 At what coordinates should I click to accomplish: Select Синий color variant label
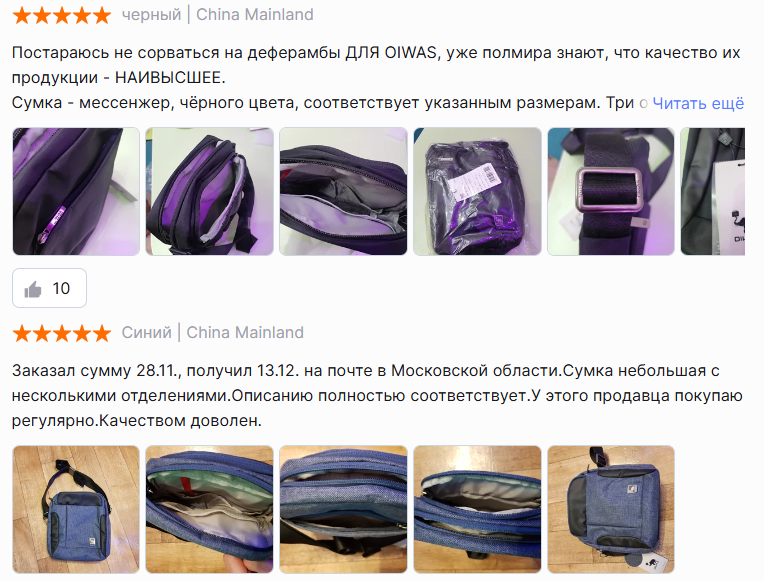(x=146, y=333)
